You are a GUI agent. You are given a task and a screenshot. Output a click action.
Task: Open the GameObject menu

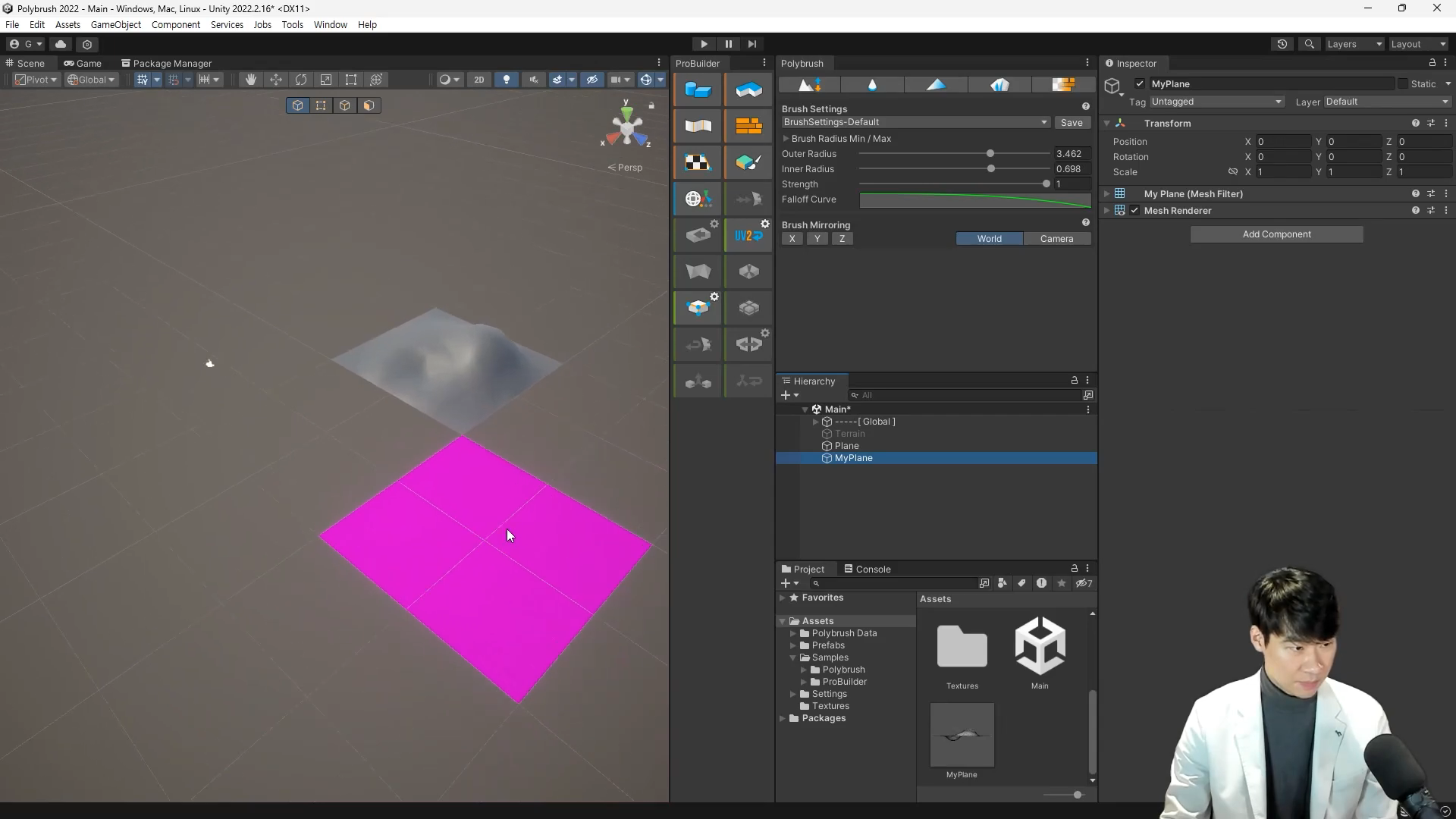(x=115, y=24)
